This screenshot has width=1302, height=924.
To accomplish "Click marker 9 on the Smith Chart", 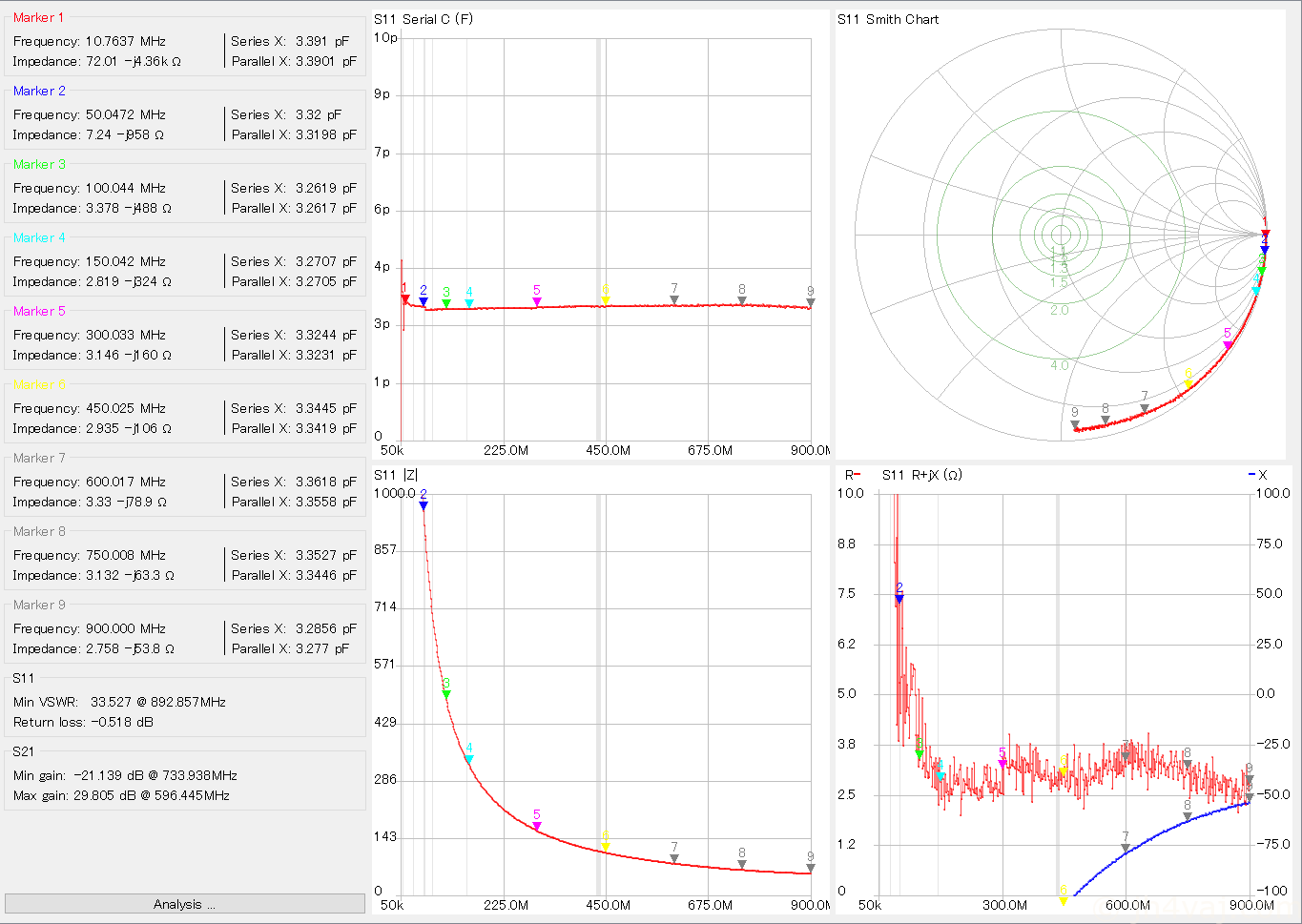I will tap(1075, 424).
